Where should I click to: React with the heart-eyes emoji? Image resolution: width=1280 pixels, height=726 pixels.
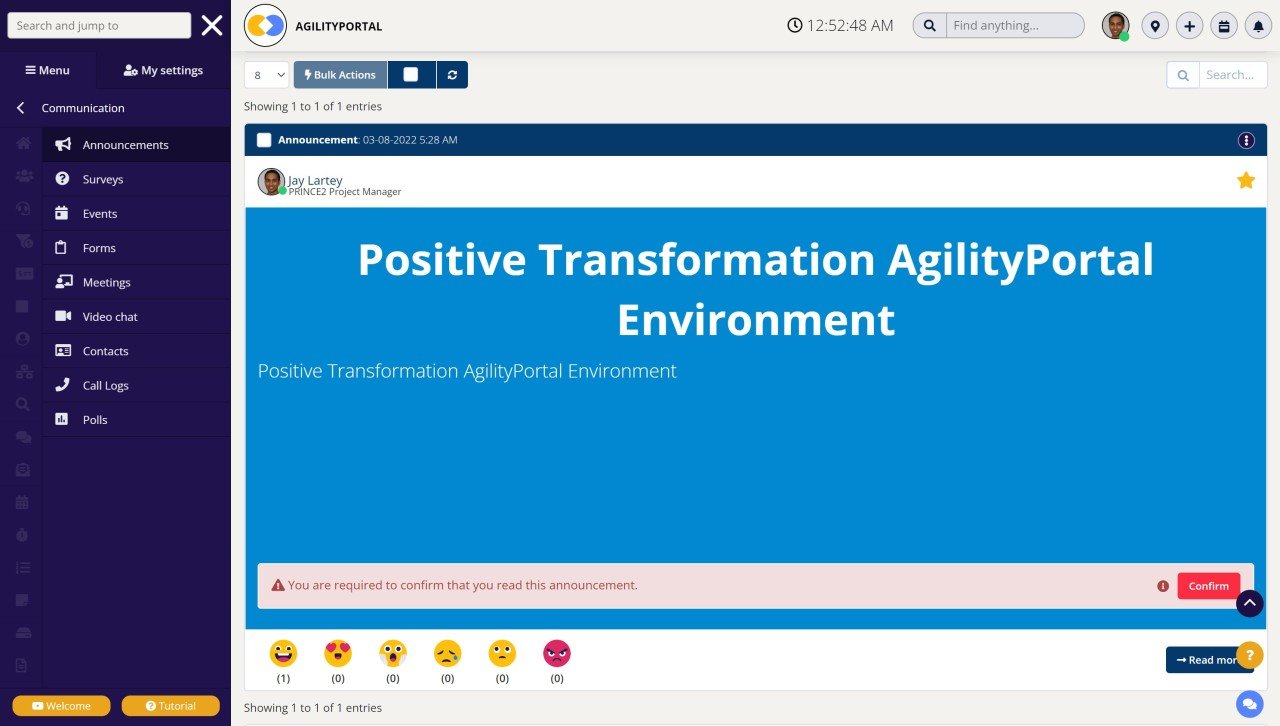[337, 655]
